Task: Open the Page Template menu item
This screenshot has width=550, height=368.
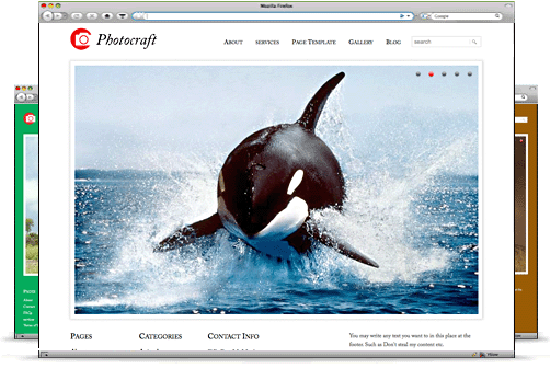Action: click(x=314, y=42)
